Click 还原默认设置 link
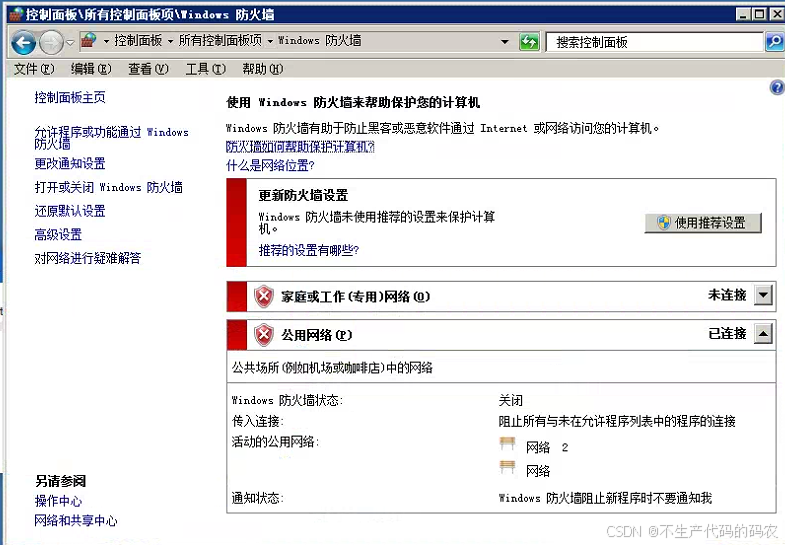This screenshot has height=545, width=785. 70,211
